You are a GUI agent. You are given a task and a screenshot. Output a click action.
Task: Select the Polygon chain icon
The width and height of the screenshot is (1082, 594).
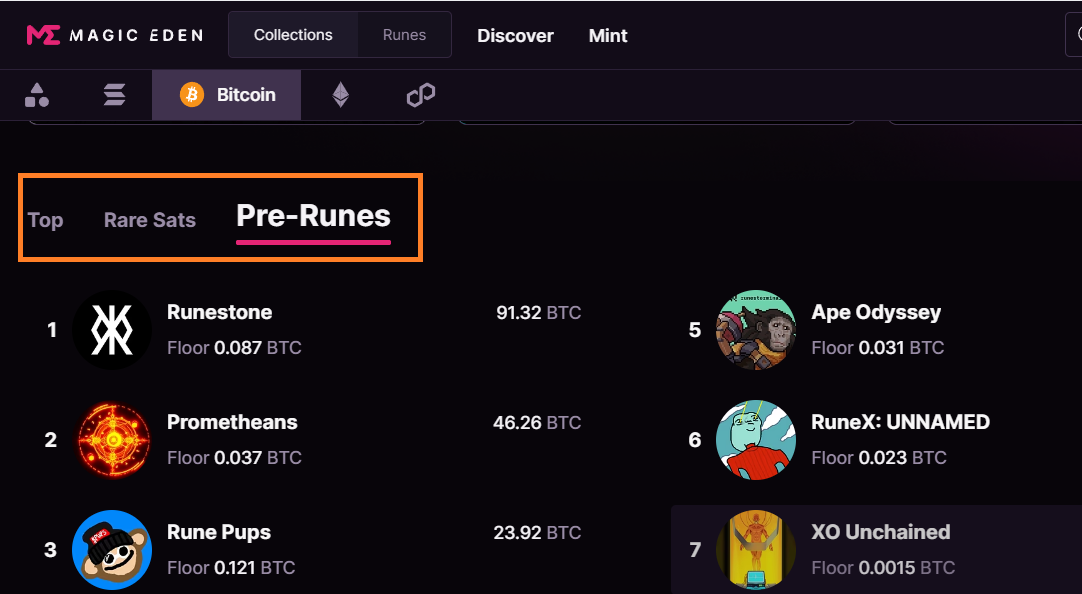420,95
